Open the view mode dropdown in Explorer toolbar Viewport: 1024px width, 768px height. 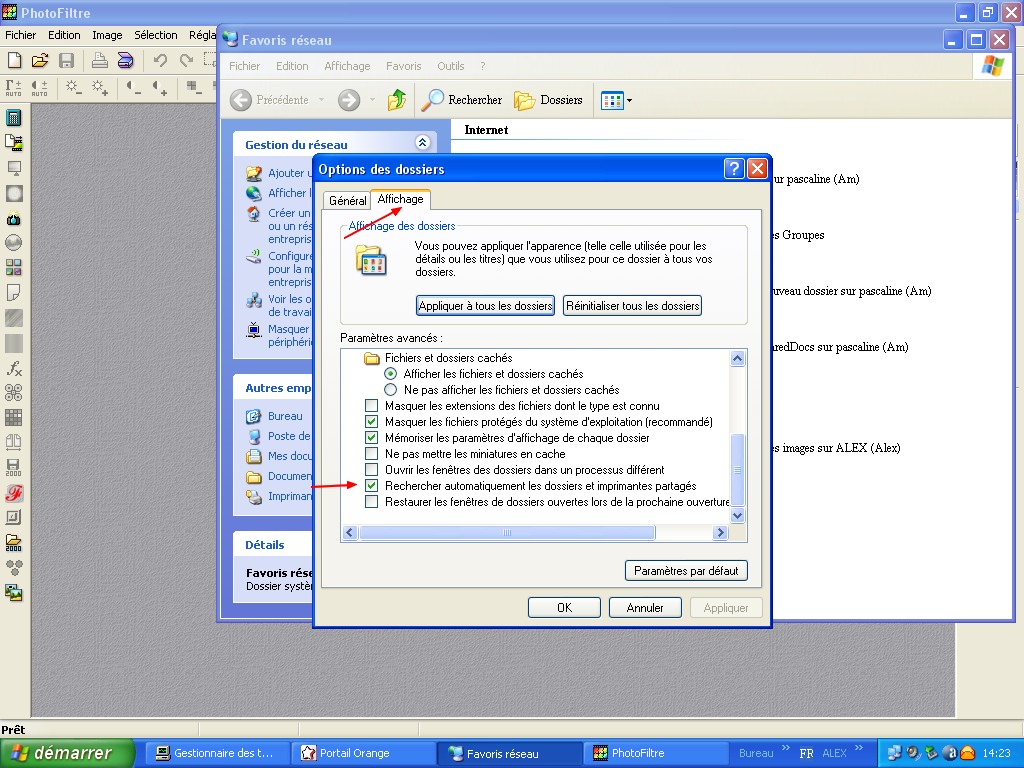pos(629,100)
